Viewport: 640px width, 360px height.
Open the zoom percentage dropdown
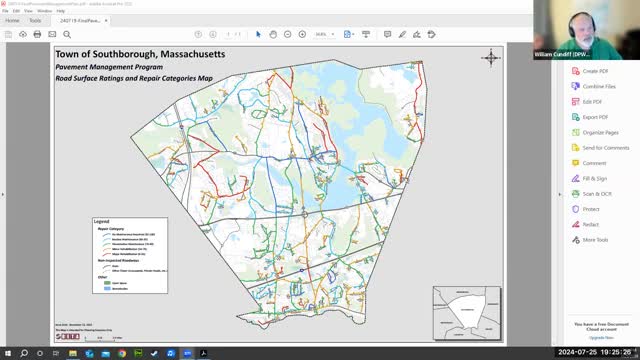[x=325, y=34]
